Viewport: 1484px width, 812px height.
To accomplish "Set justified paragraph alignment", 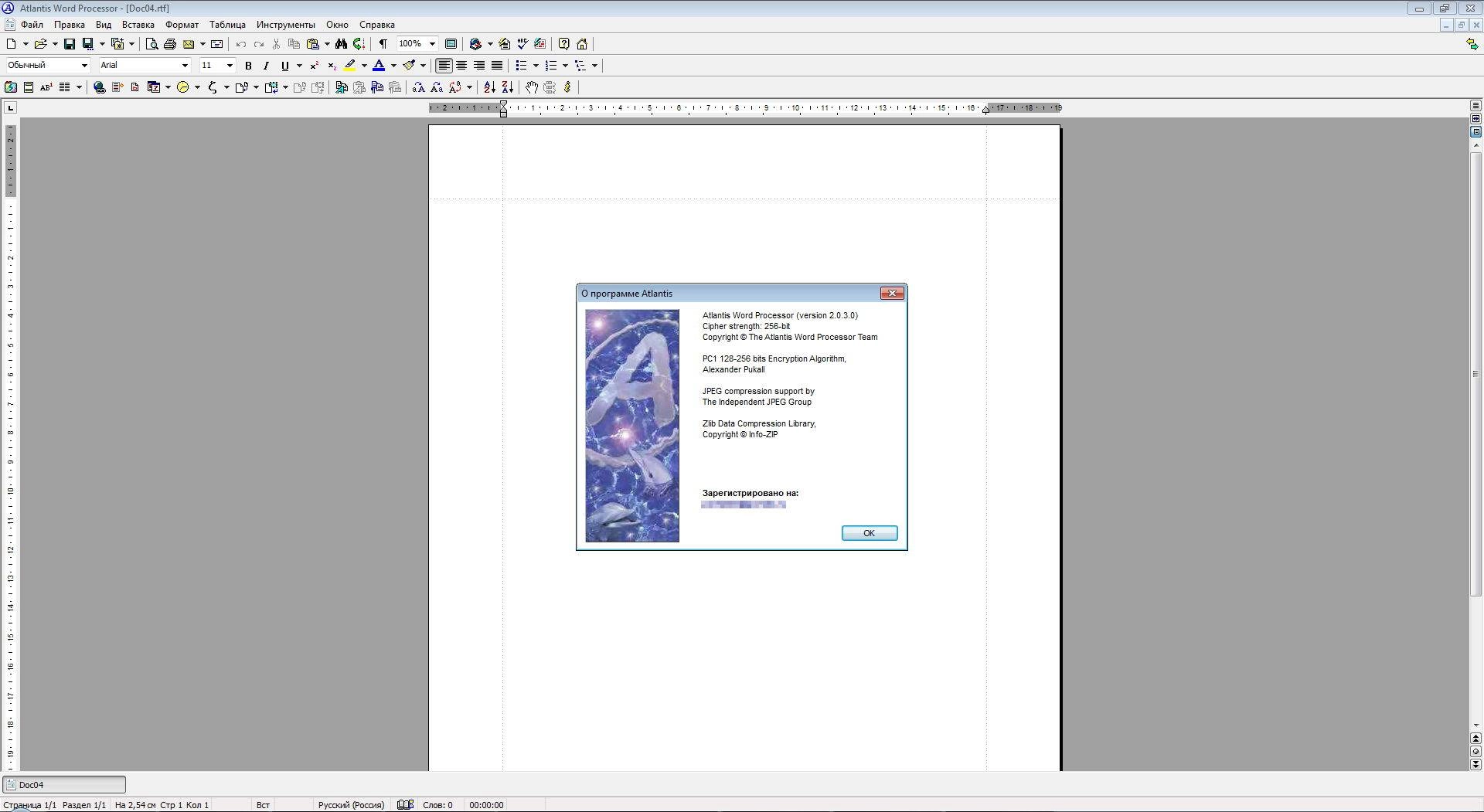I will coord(497,66).
